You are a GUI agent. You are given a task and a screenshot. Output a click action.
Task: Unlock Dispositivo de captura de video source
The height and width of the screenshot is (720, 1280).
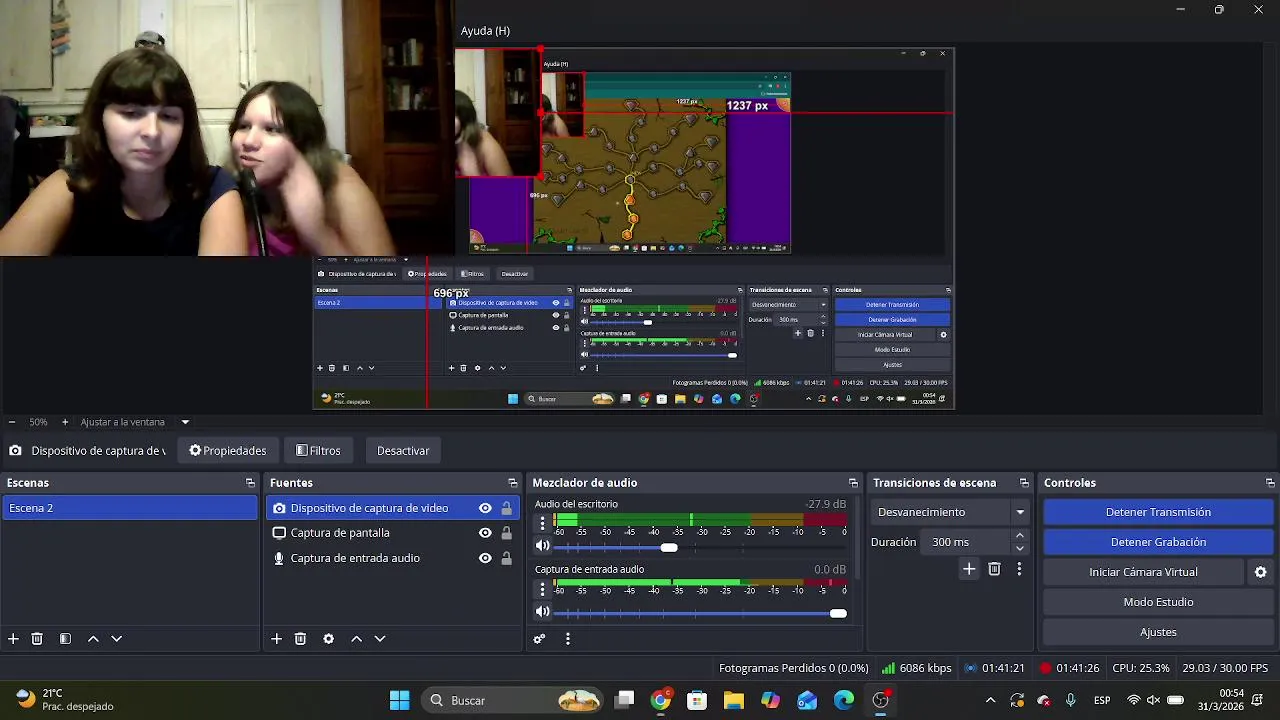click(506, 508)
